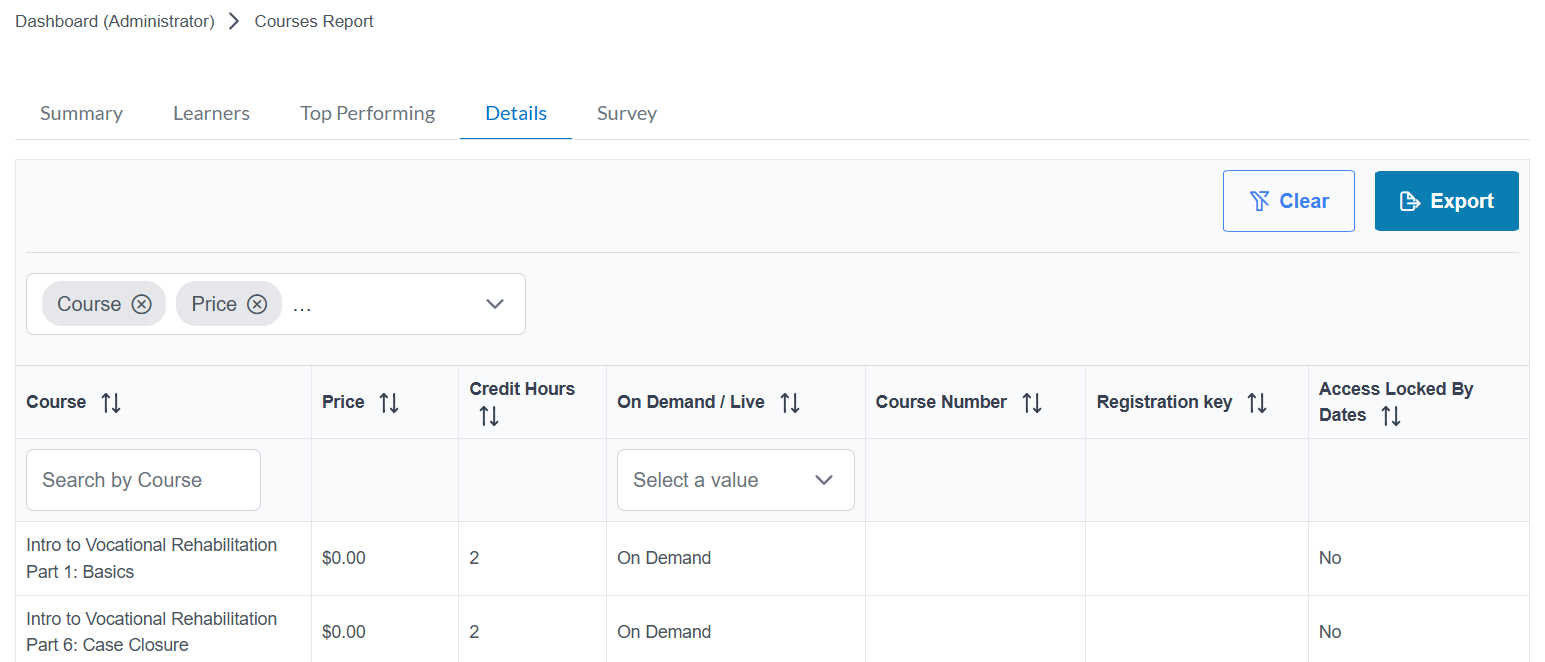Switch to the Survey tab
The width and height of the screenshot is (1545, 662).
click(626, 113)
